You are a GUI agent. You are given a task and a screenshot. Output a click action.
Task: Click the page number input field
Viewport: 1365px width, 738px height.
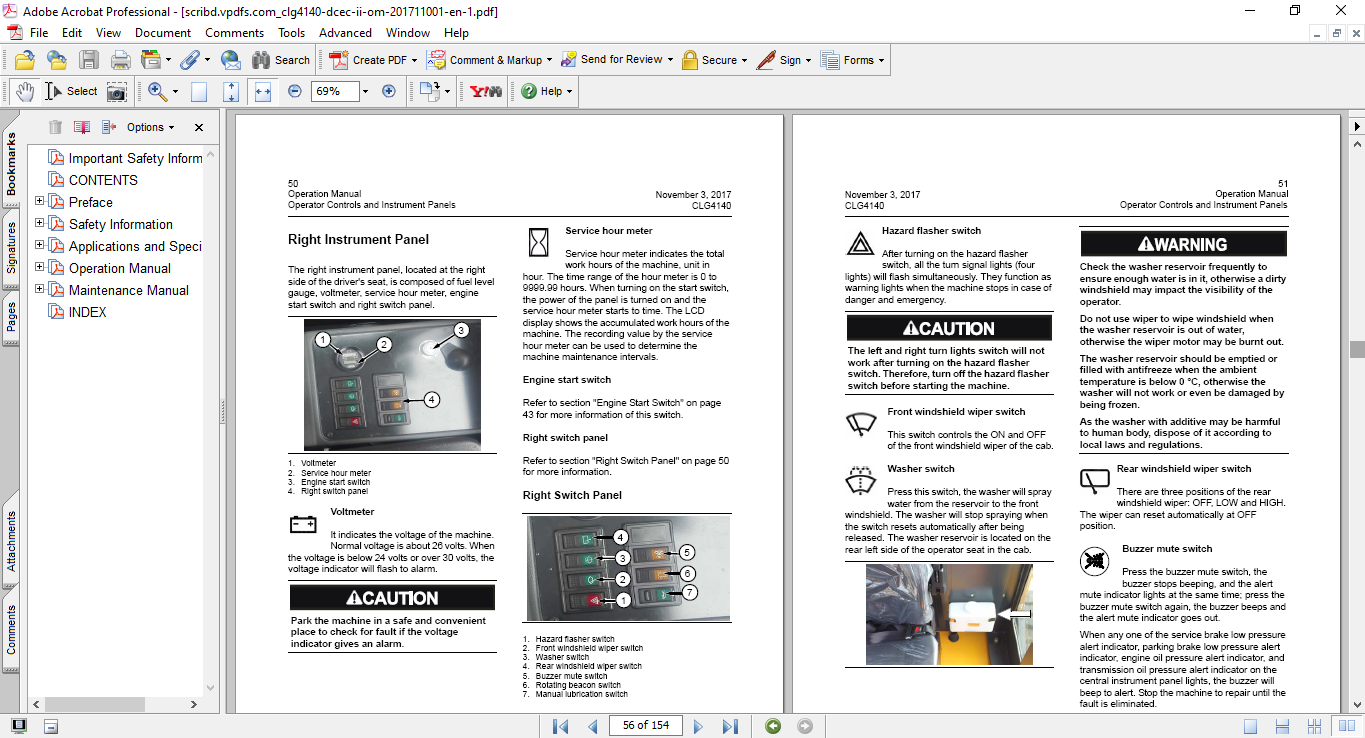[645, 726]
